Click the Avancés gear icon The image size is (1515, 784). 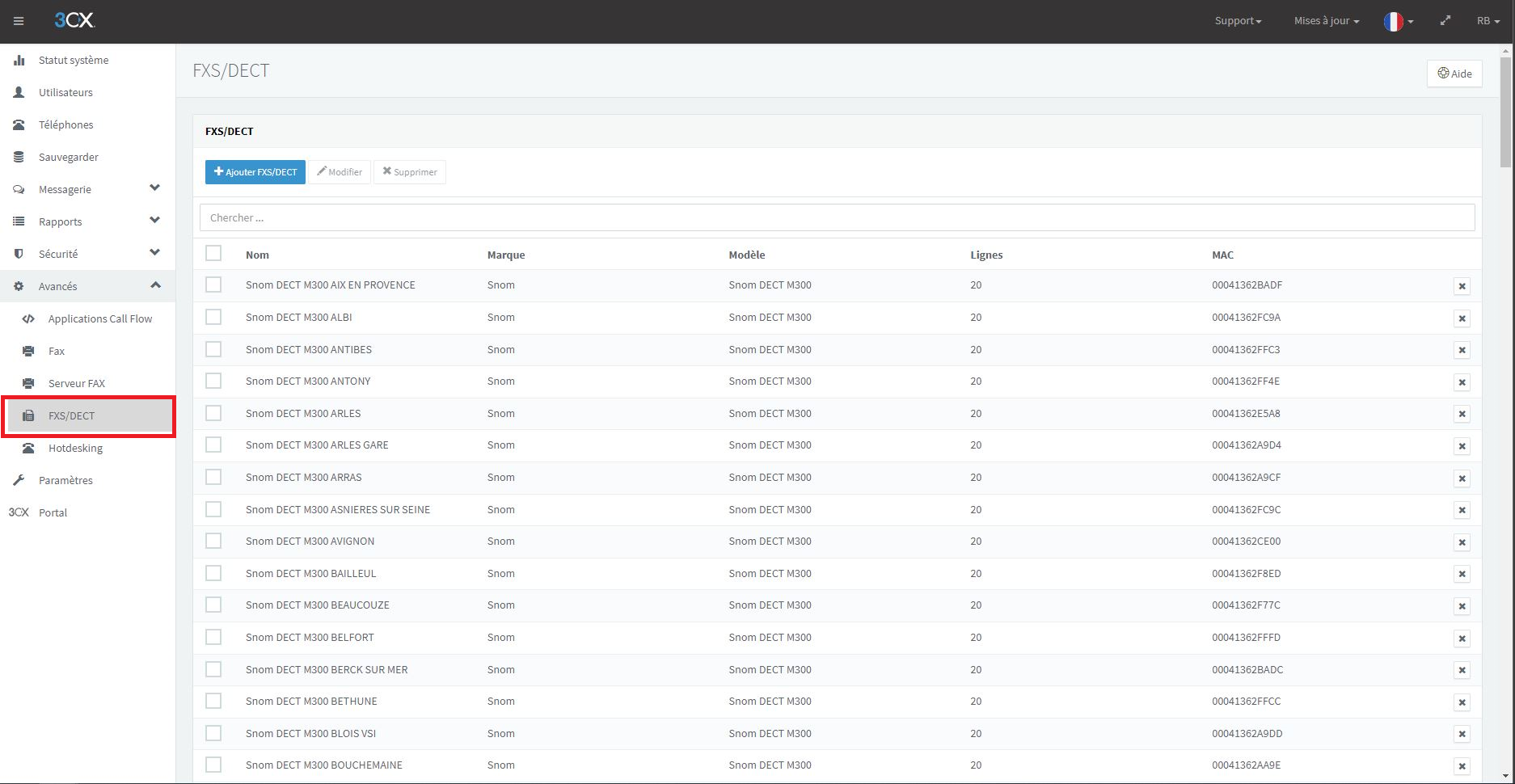(x=19, y=286)
